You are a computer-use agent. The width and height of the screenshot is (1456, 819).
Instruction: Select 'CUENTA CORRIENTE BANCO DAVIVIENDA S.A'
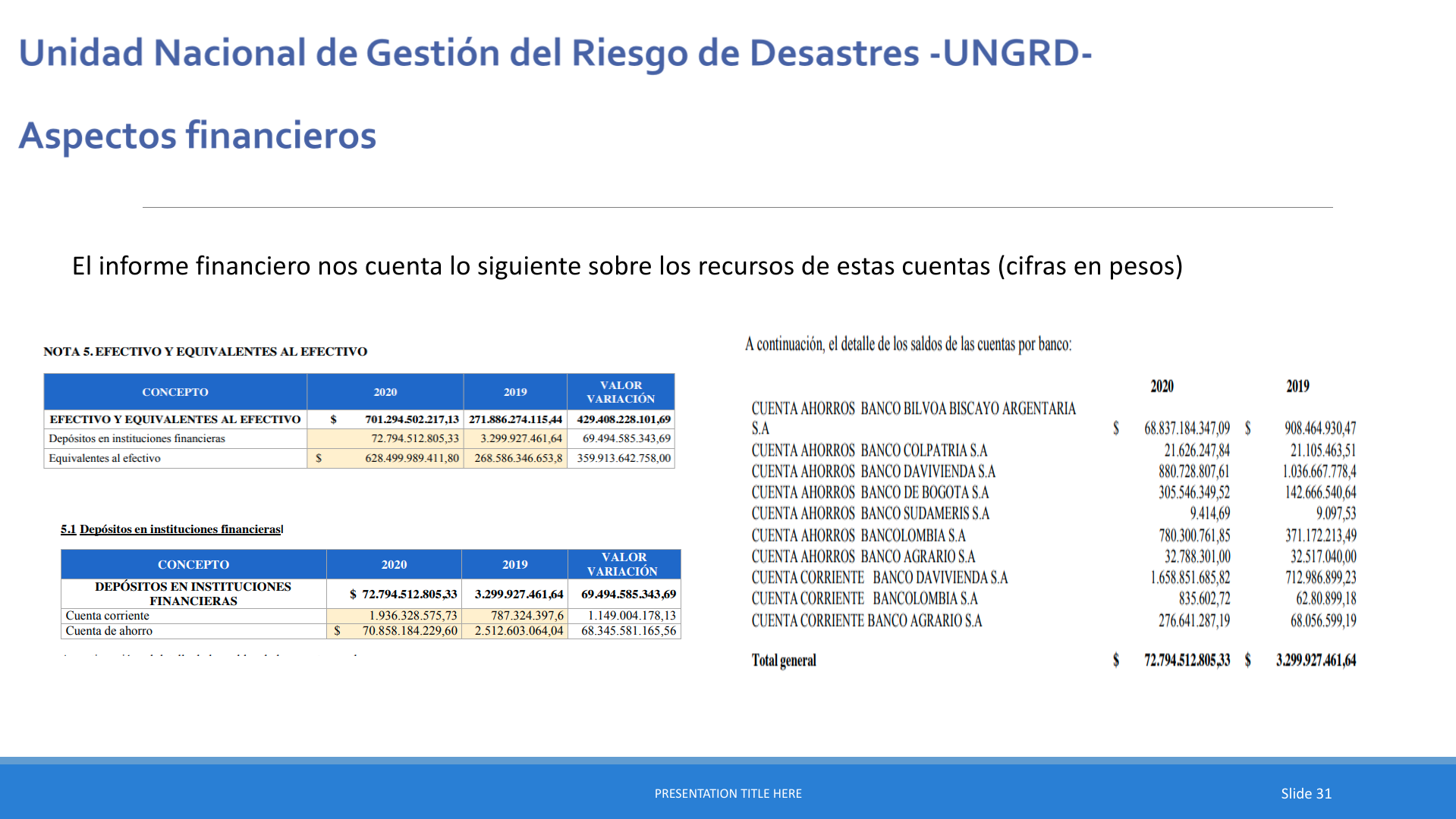tap(880, 579)
